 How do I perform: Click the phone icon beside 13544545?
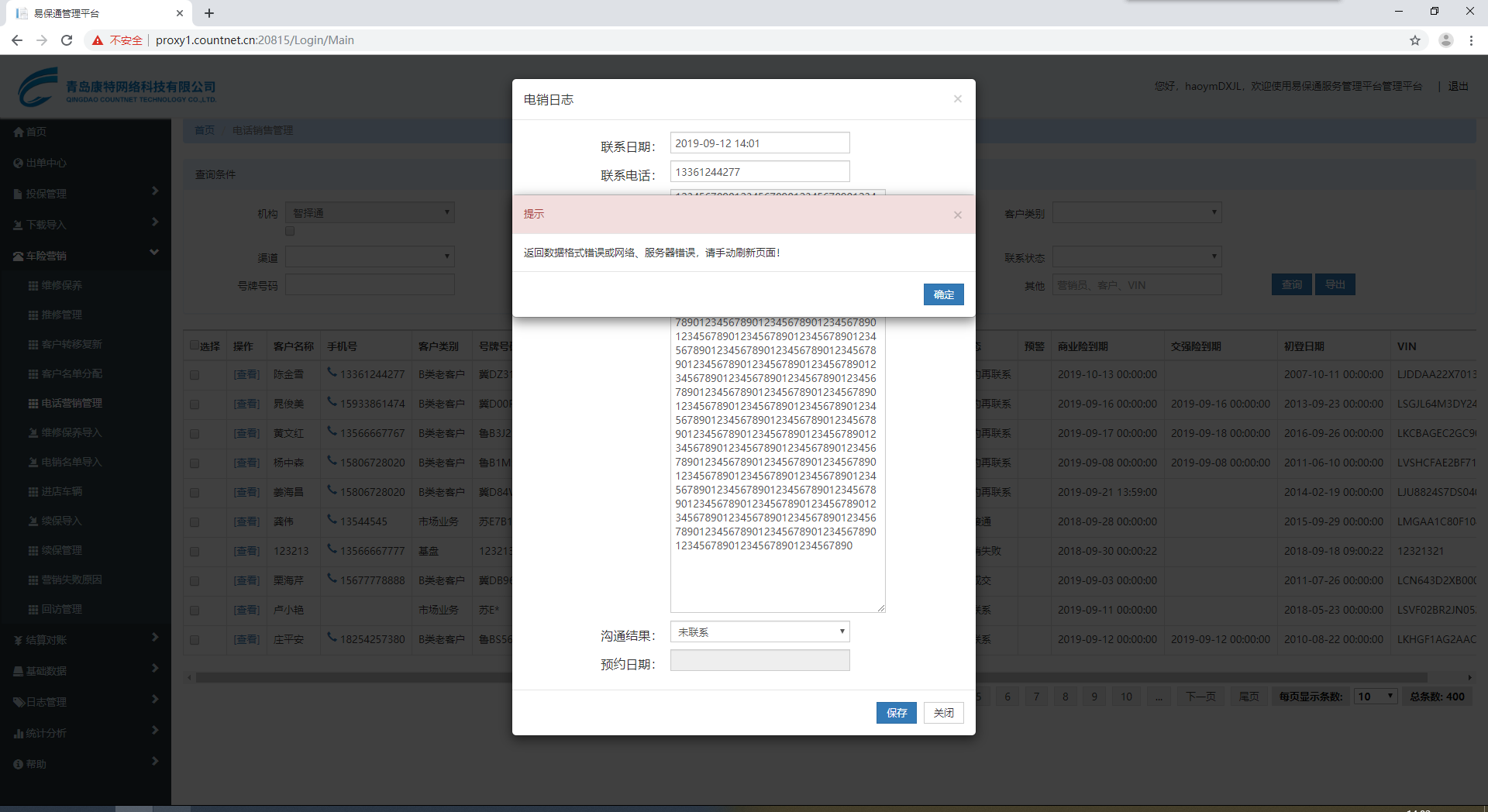(x=332, y=520)
